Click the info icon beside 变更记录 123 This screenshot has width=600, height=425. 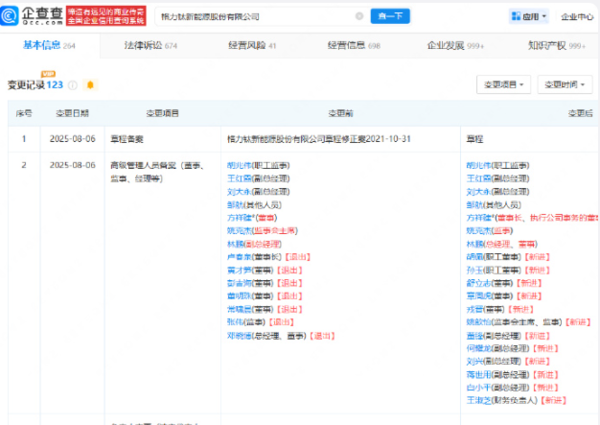click(72, 85)
